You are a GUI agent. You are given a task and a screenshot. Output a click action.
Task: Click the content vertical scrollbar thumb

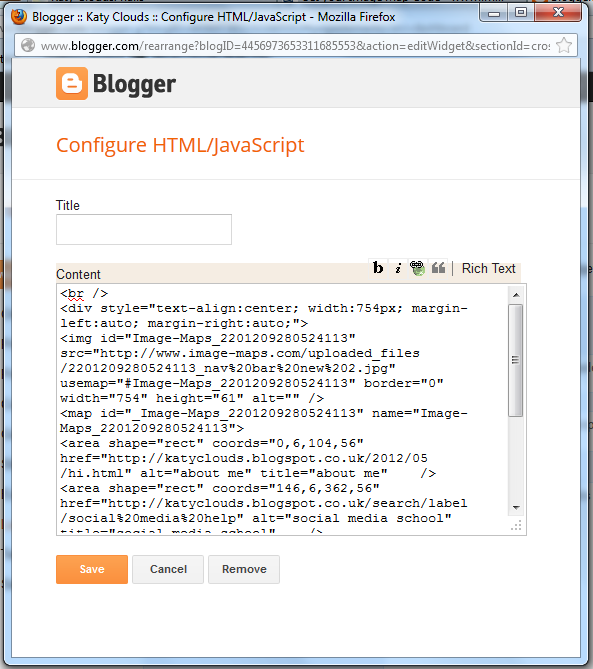tap(516, 360)
